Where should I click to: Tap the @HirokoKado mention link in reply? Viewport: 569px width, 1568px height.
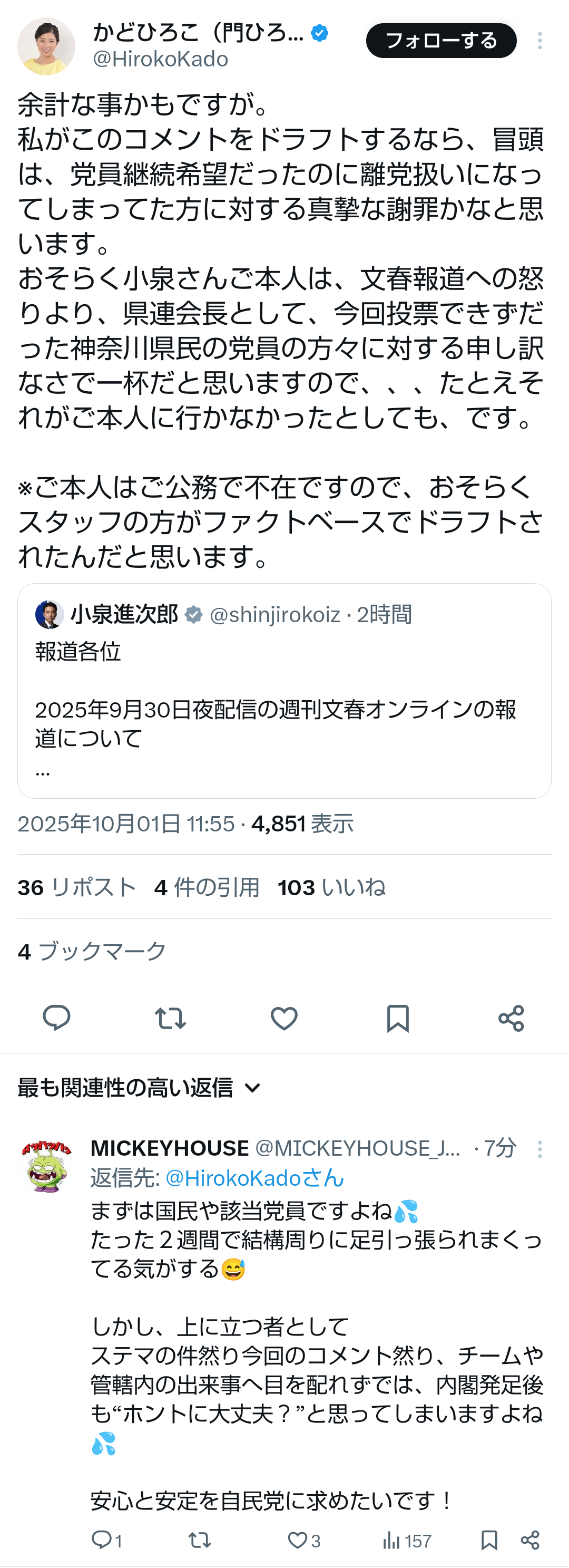(x=254, y=1178)
